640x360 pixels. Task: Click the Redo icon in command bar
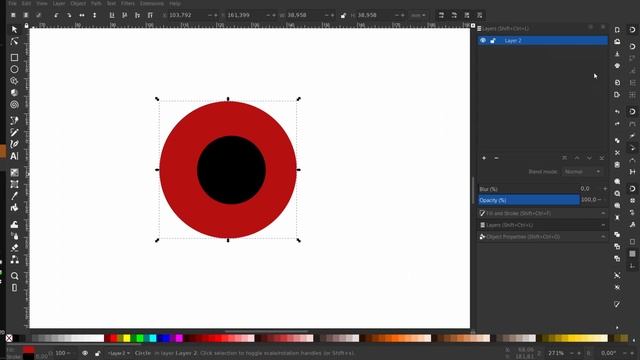click(x=617, y=124)
